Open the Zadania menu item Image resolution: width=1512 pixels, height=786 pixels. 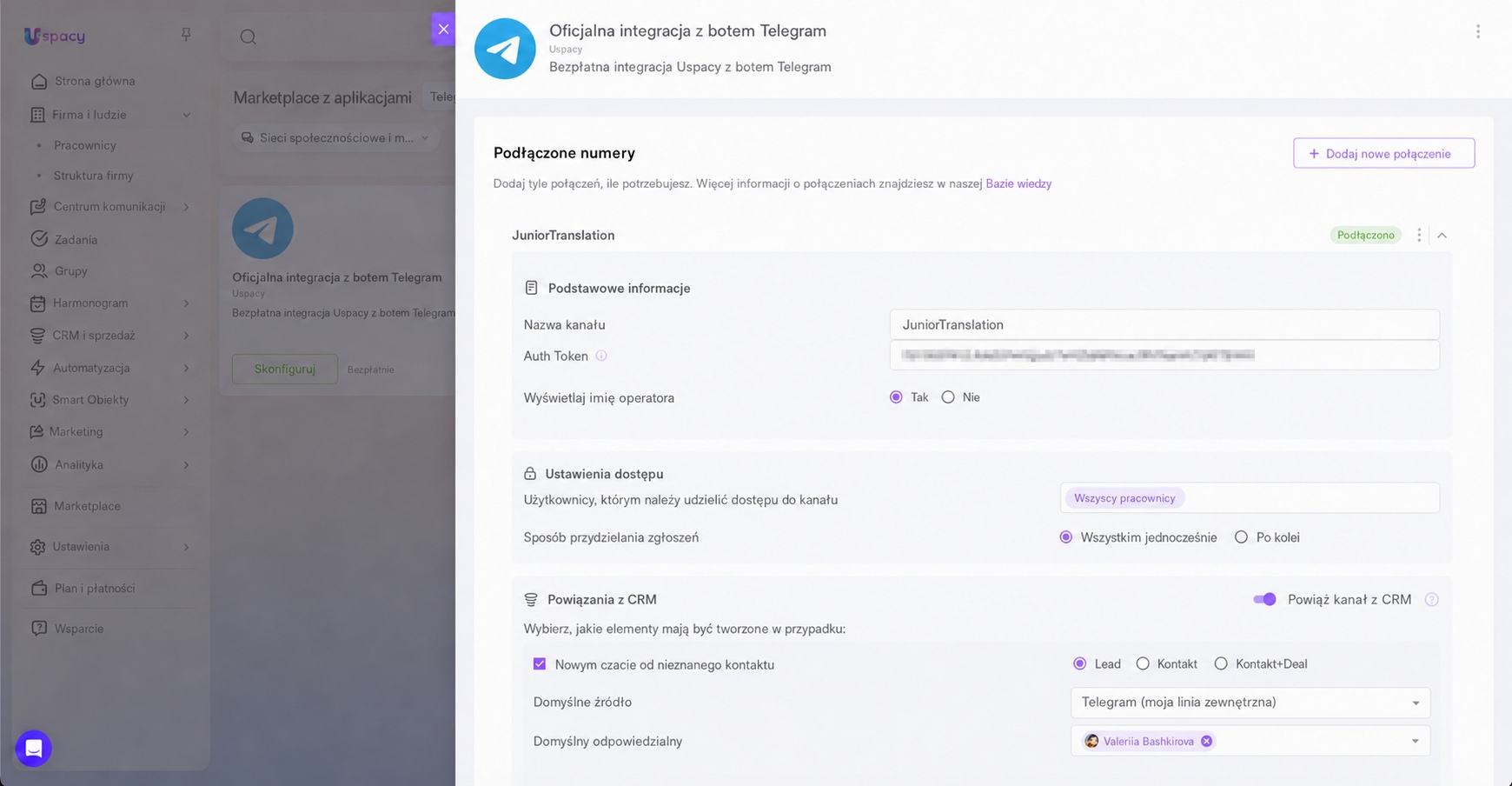click(x=76, y=239)
